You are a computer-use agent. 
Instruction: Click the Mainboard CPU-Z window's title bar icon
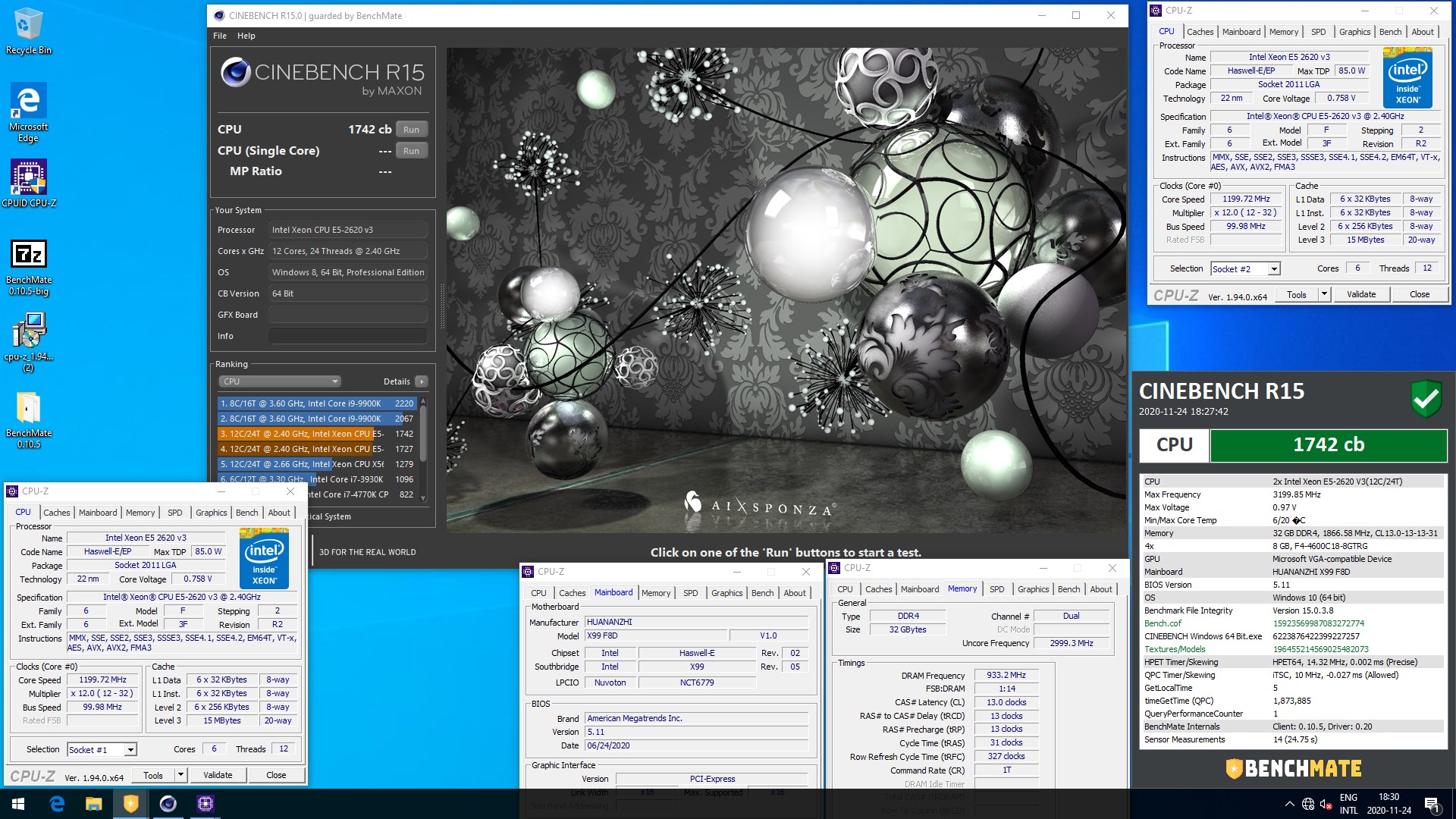[529, 572]
